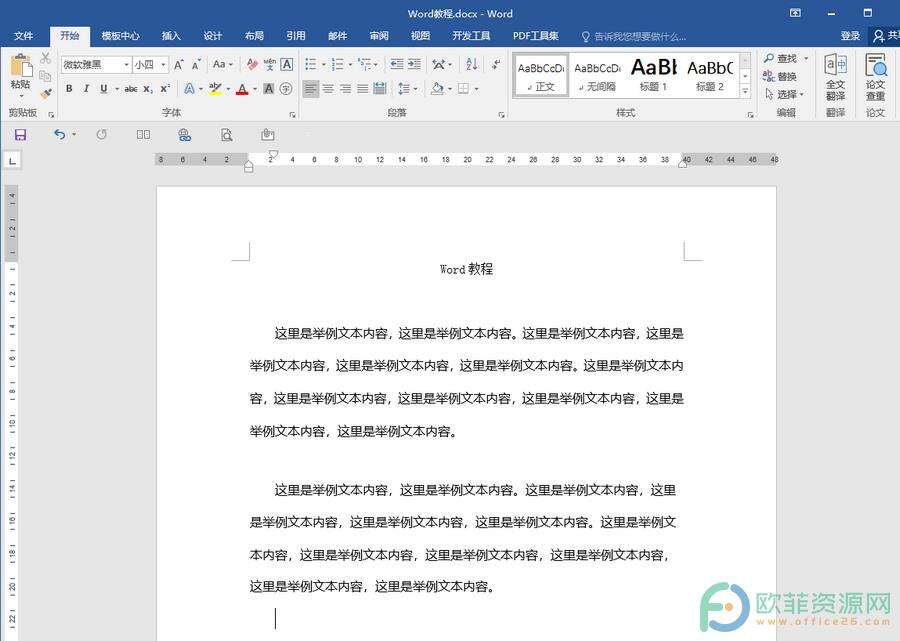Toggle italic formatting
The width and height of the screenshot is (900, 641).
tap(86, 89)
